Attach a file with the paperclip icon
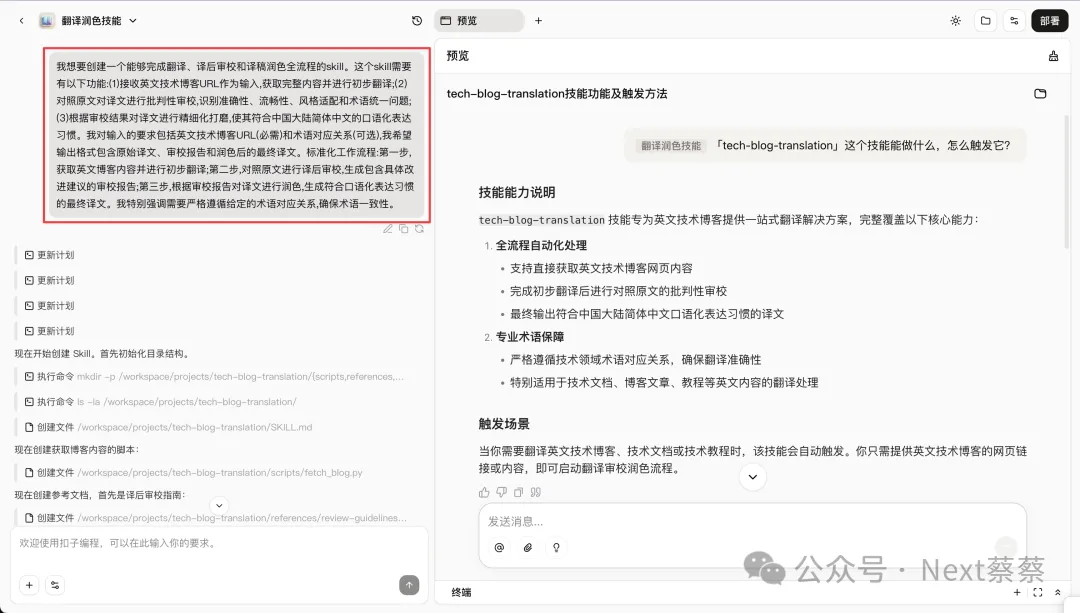 (x=528, y=548)
